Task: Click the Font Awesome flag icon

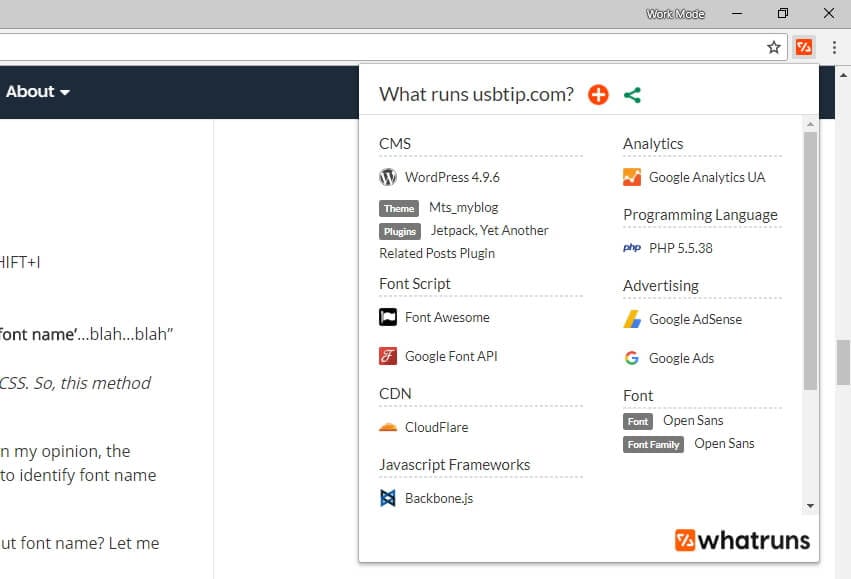Action: pos(388,317)
